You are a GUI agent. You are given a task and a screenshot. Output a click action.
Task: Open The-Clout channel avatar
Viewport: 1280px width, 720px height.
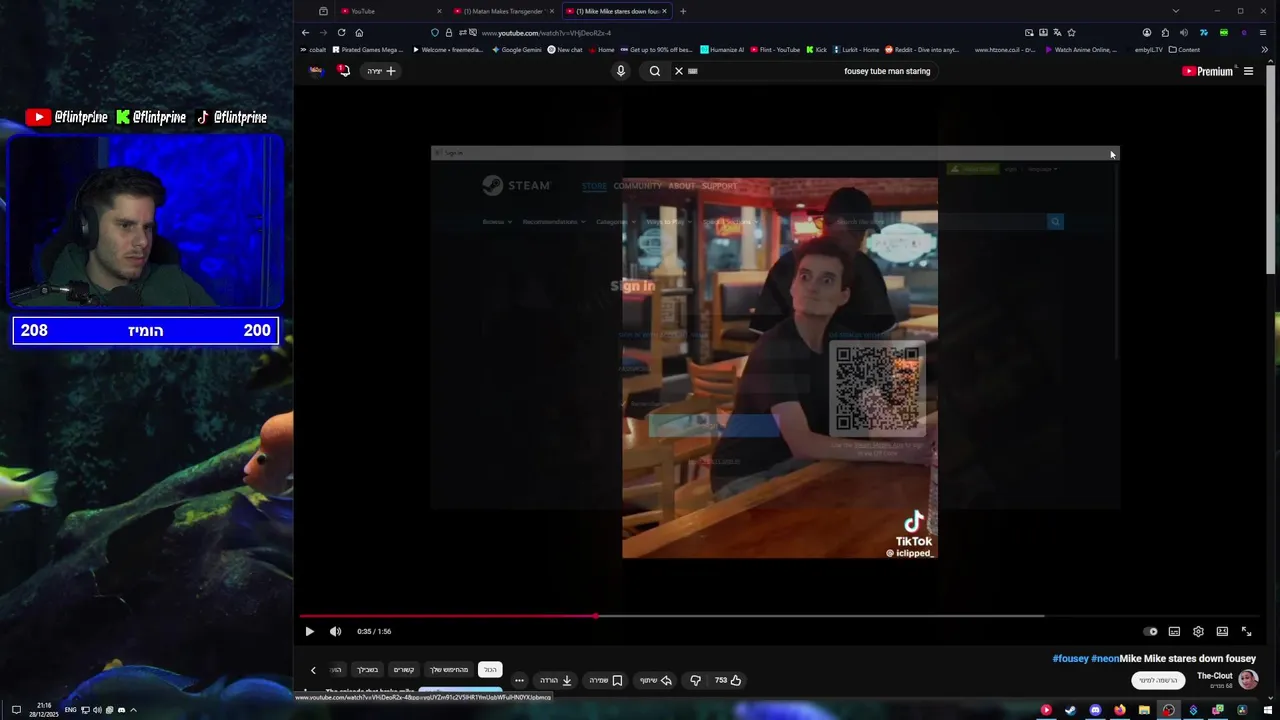[1248, 680]
